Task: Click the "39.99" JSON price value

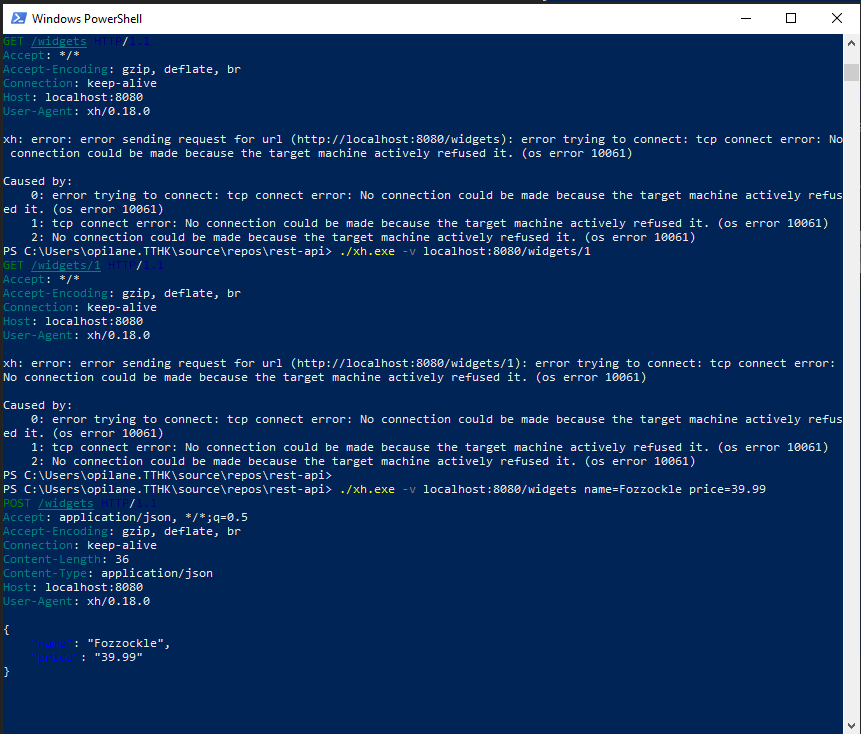Action: pos(118,657)
